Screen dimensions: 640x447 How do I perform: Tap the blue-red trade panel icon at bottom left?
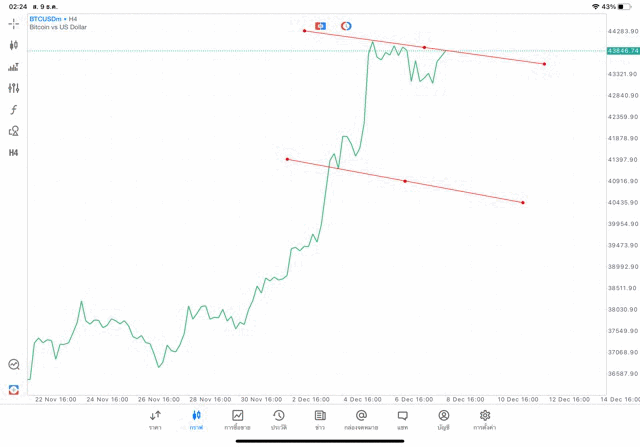[x=13, y=389]
